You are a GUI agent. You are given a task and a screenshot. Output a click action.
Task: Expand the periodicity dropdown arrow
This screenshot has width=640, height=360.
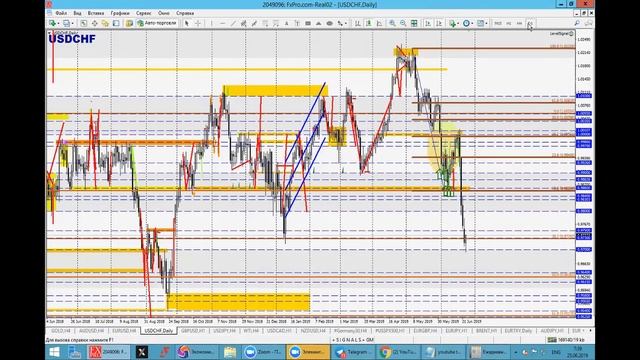tap(472, 24)
